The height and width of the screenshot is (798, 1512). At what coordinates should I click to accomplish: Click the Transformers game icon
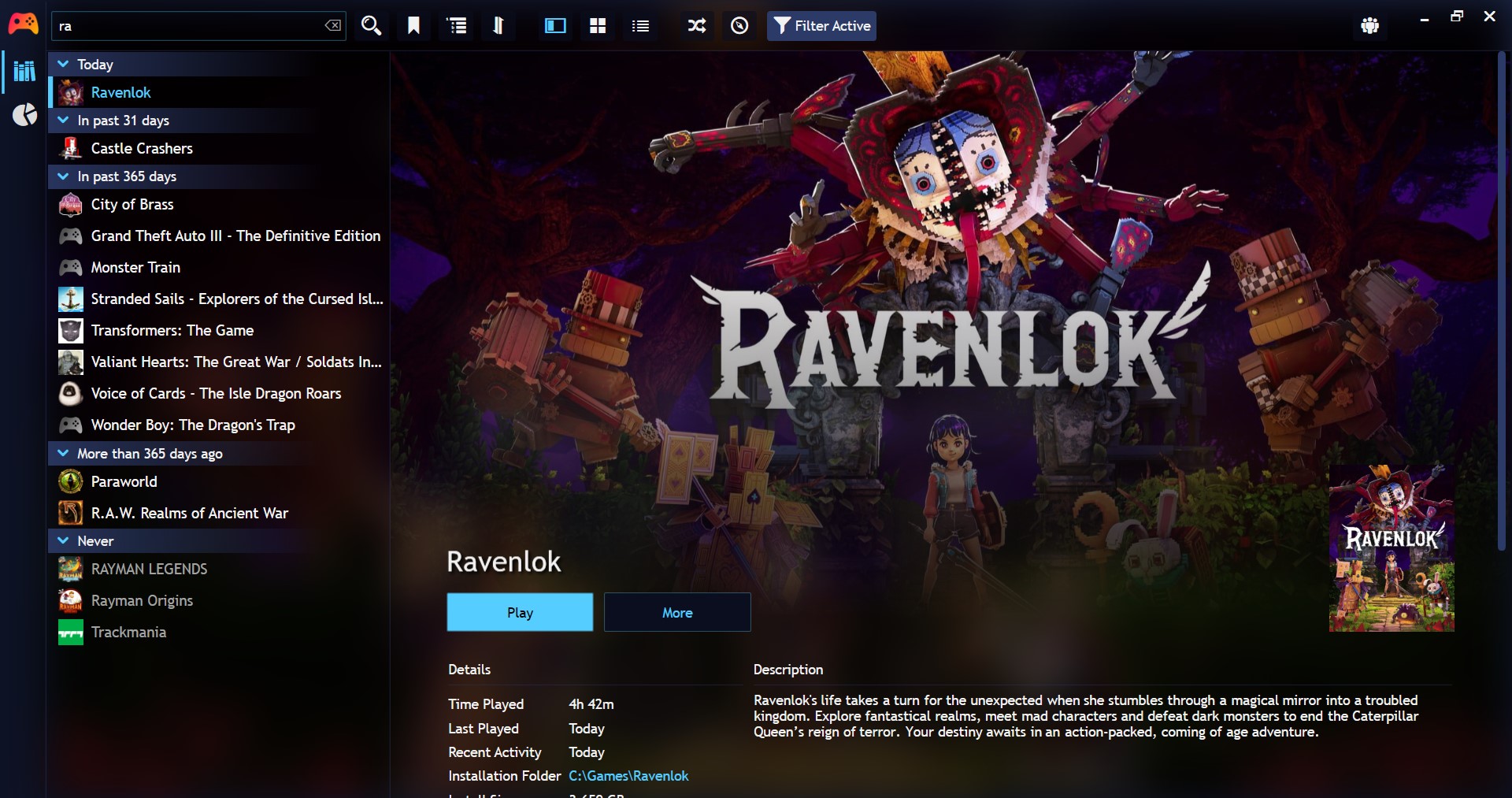pyautogui.click(x=71, y=330)
